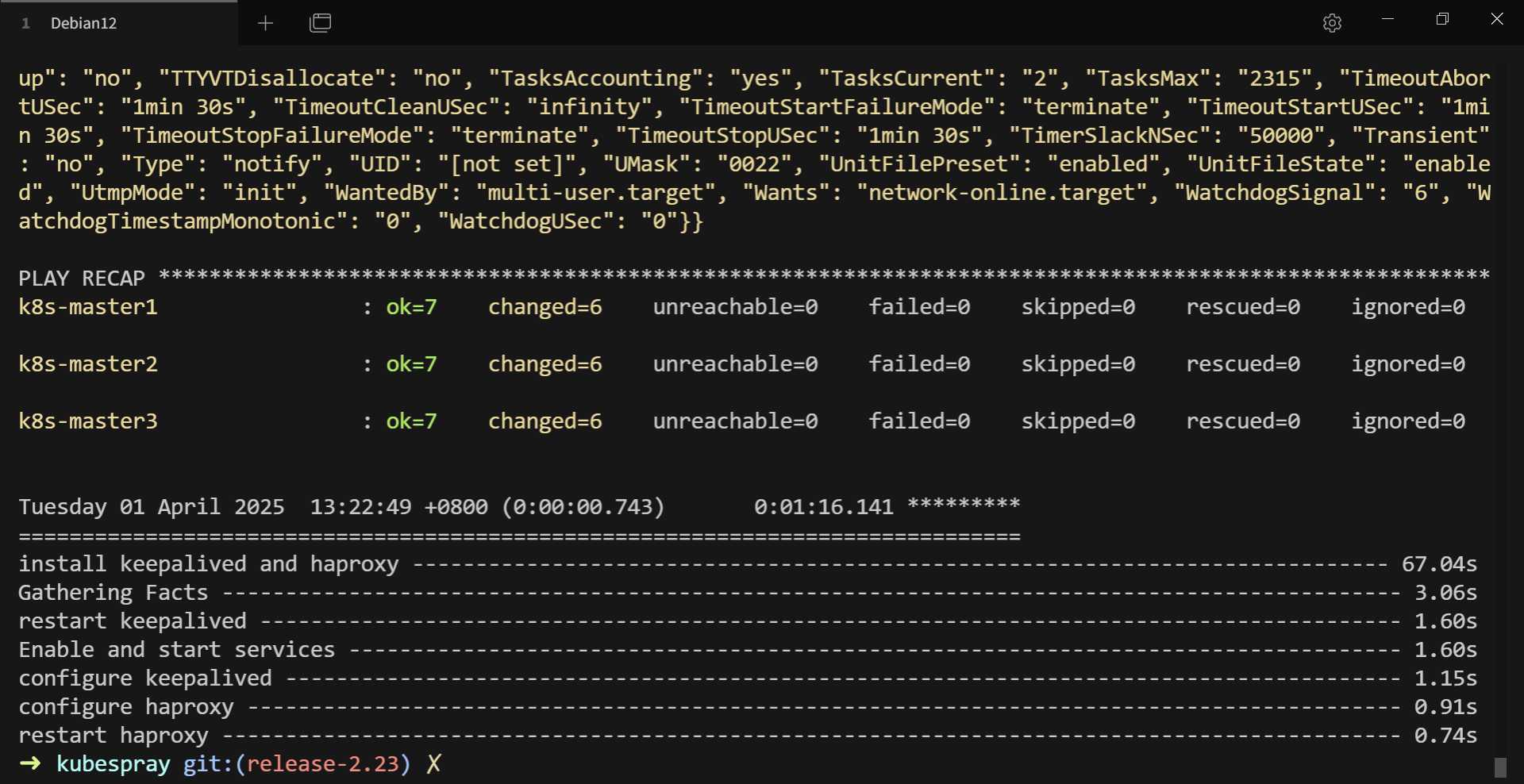Click the 'Tuesday 01 April 2025' timestamp
This screenshot has height=784, width=1524.
tap(152, 507)
